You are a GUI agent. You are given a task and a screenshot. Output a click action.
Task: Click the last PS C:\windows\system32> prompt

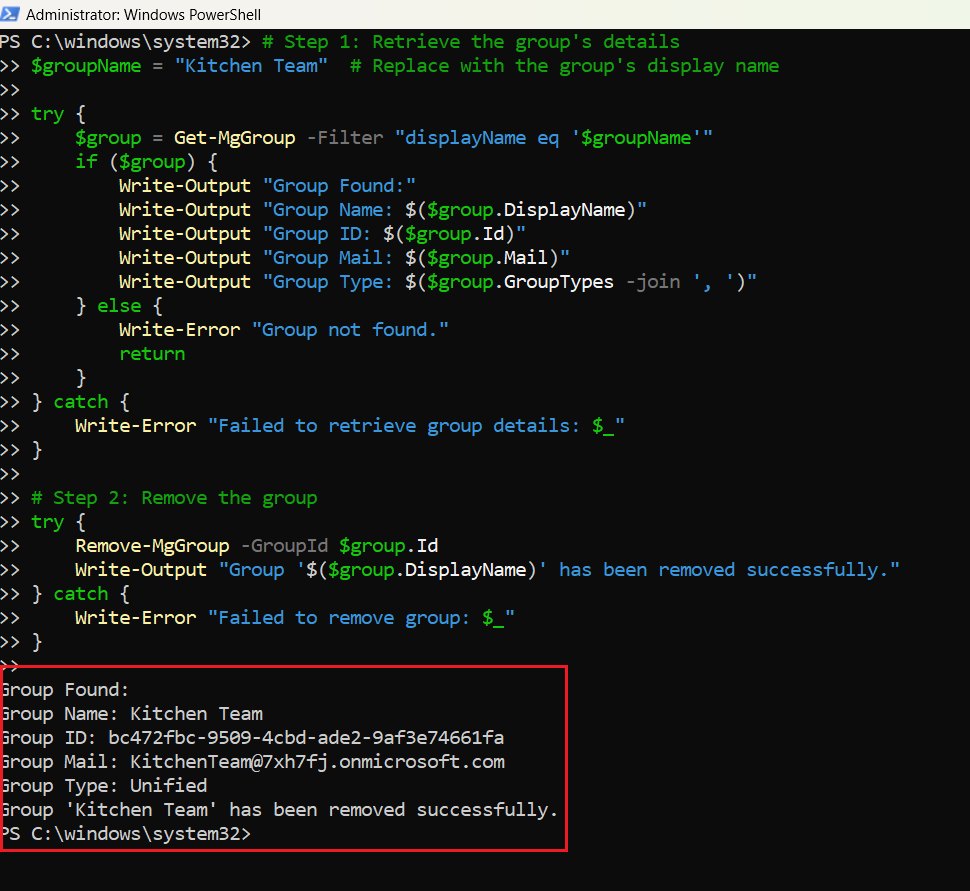(125, 833)
